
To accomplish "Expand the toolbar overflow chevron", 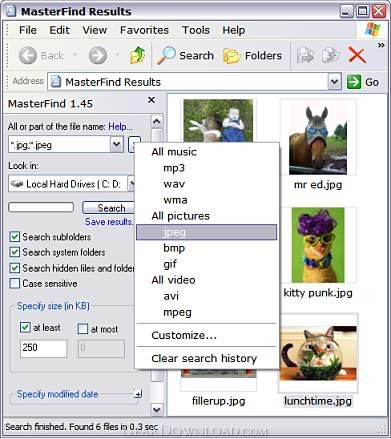I will click(381, 45).
